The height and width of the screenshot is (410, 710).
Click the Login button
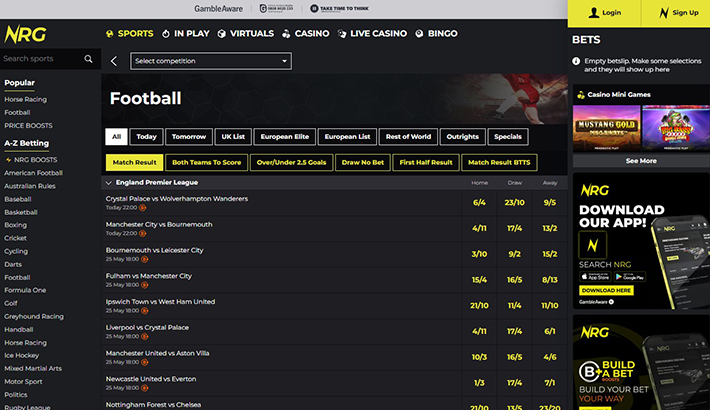point(604,13)
